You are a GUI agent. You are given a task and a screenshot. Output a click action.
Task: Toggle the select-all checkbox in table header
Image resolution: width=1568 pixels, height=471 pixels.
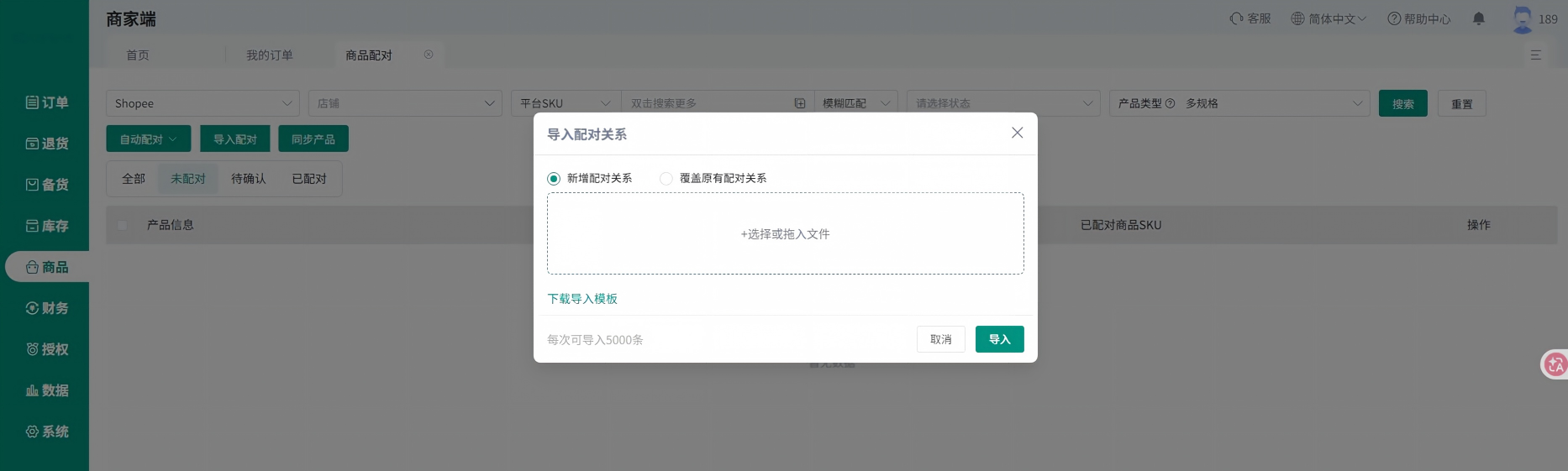coord(123,225)
